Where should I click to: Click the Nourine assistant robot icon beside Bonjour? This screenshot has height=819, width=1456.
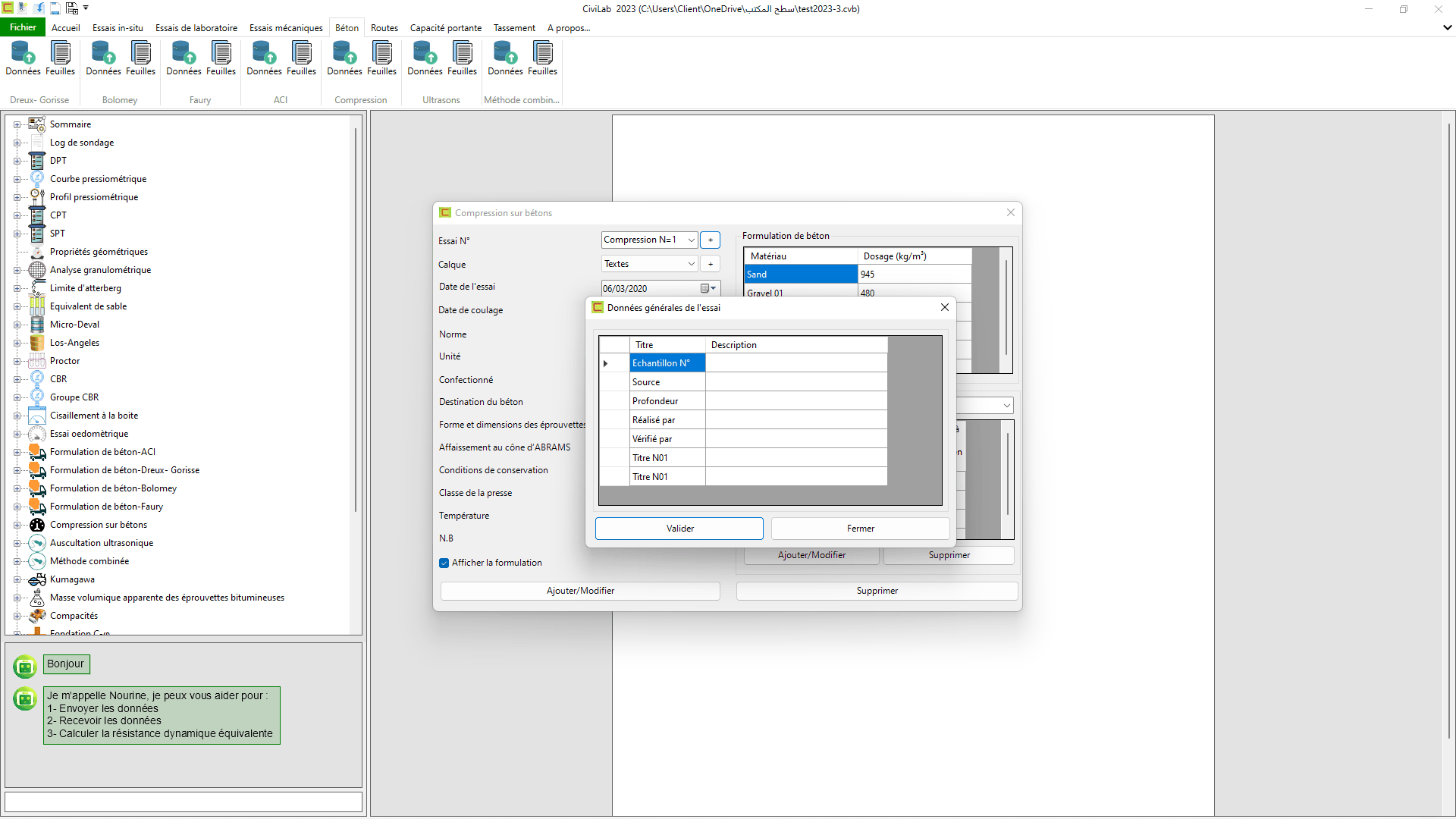tap(25, 666)
